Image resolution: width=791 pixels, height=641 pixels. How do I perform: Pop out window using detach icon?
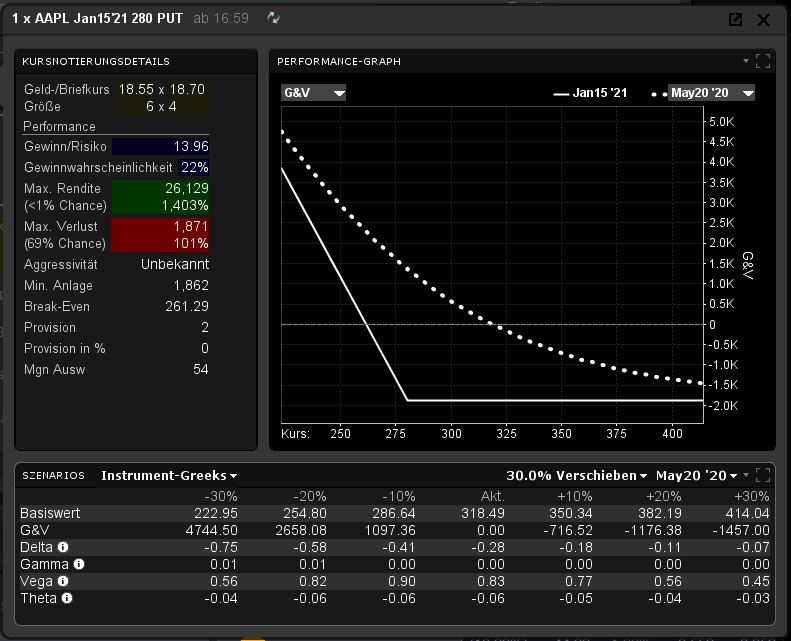pyautogui.click(x=736, y=19)
